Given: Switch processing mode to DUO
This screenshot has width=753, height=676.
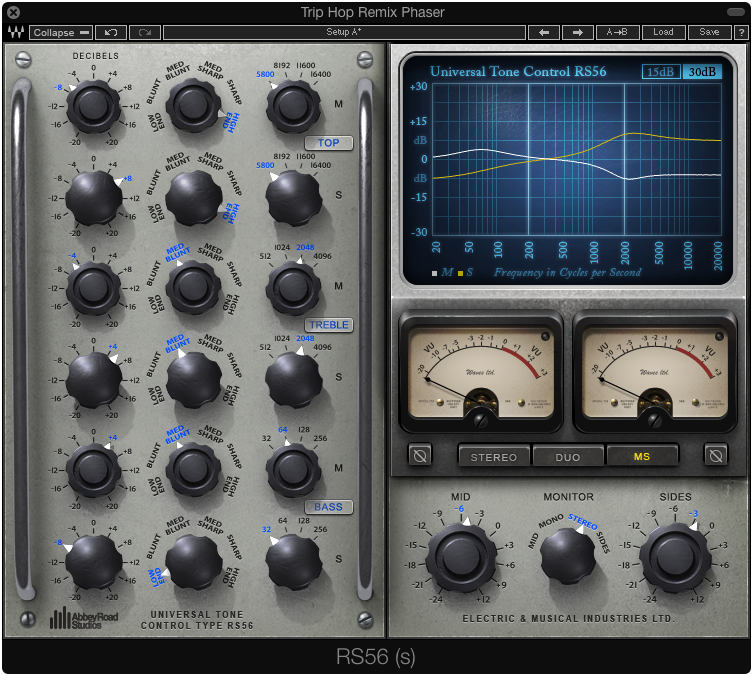Looking at the screenshot, I should point(568,456).
